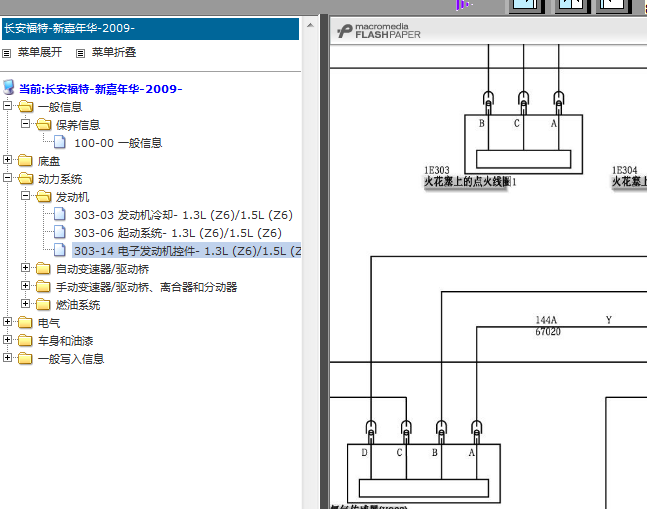Screen dimensions: 647x509
Task: Select the 电气 folder label
Action: click(x=49, y=323)
